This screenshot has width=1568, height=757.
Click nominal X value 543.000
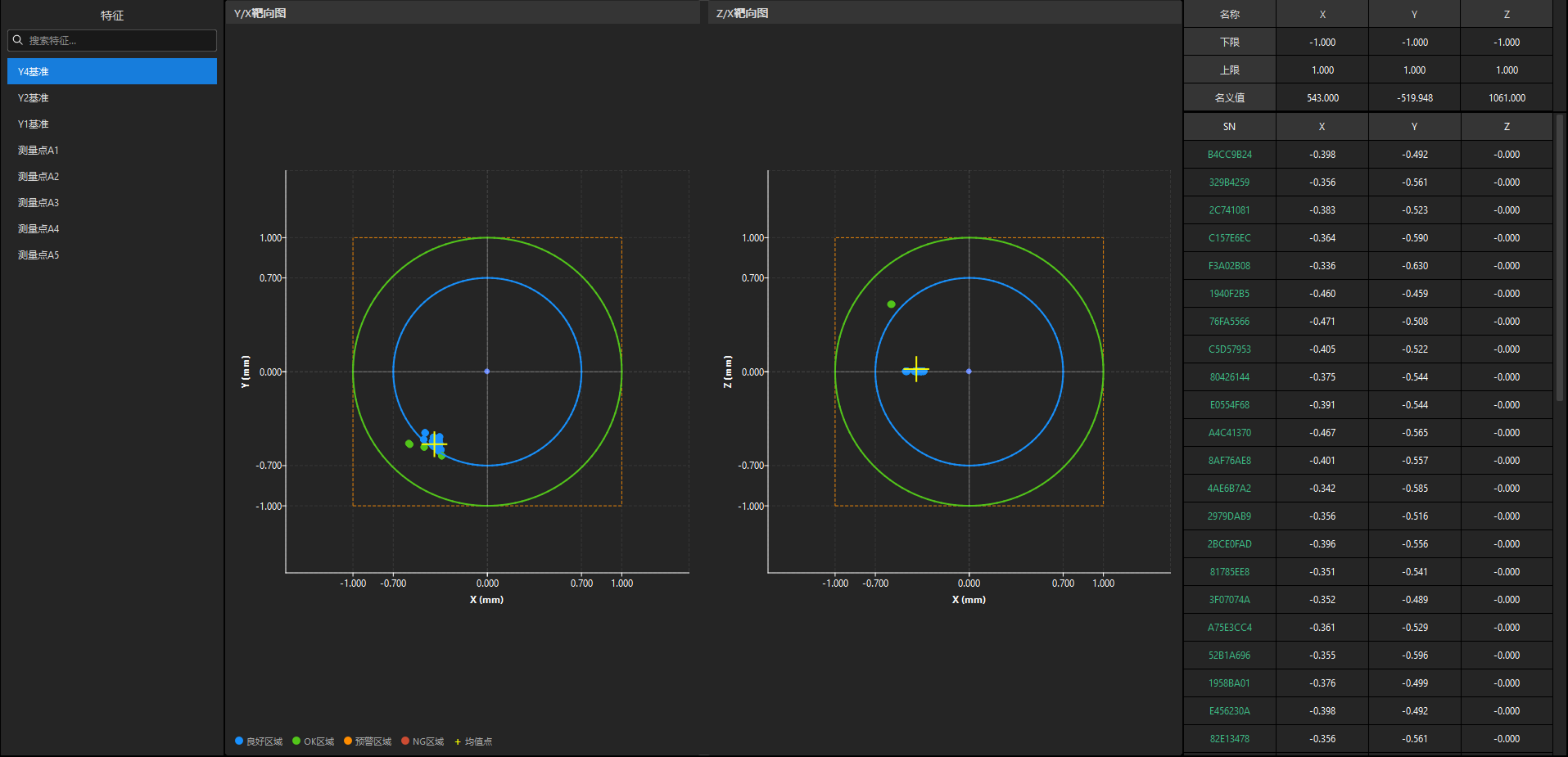point(1322,97)
